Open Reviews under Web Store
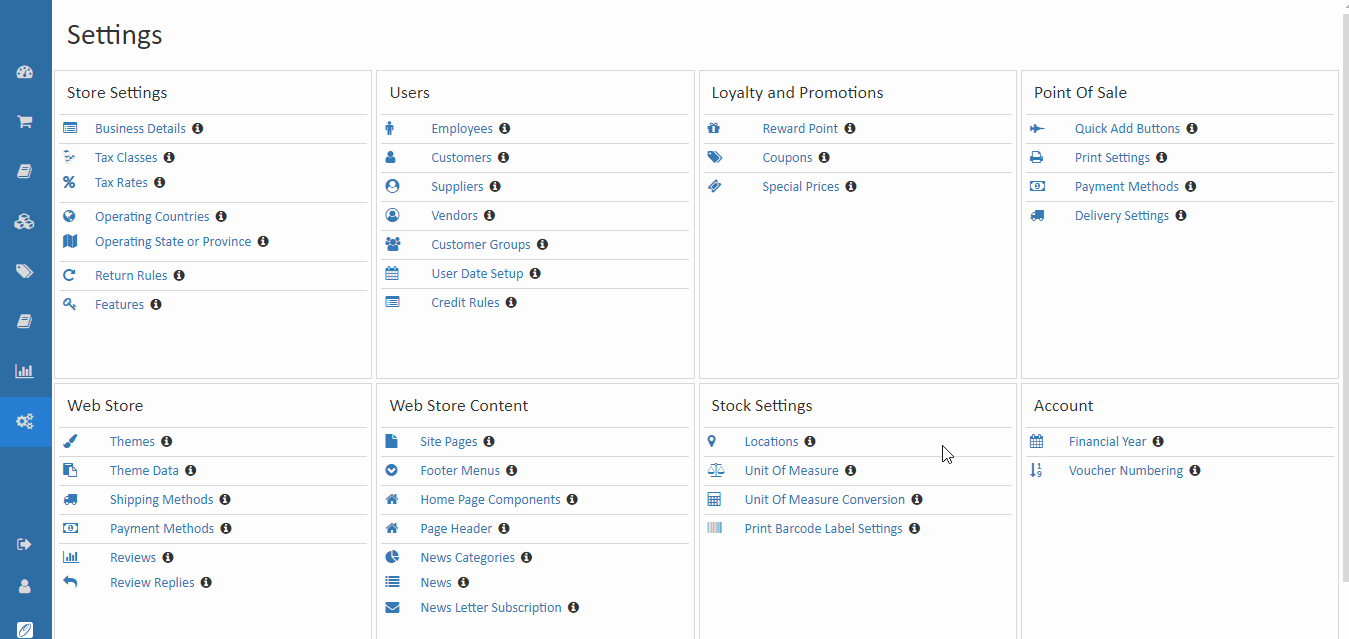The width and height of the screenshot is (1349, 639). (133, 558)
